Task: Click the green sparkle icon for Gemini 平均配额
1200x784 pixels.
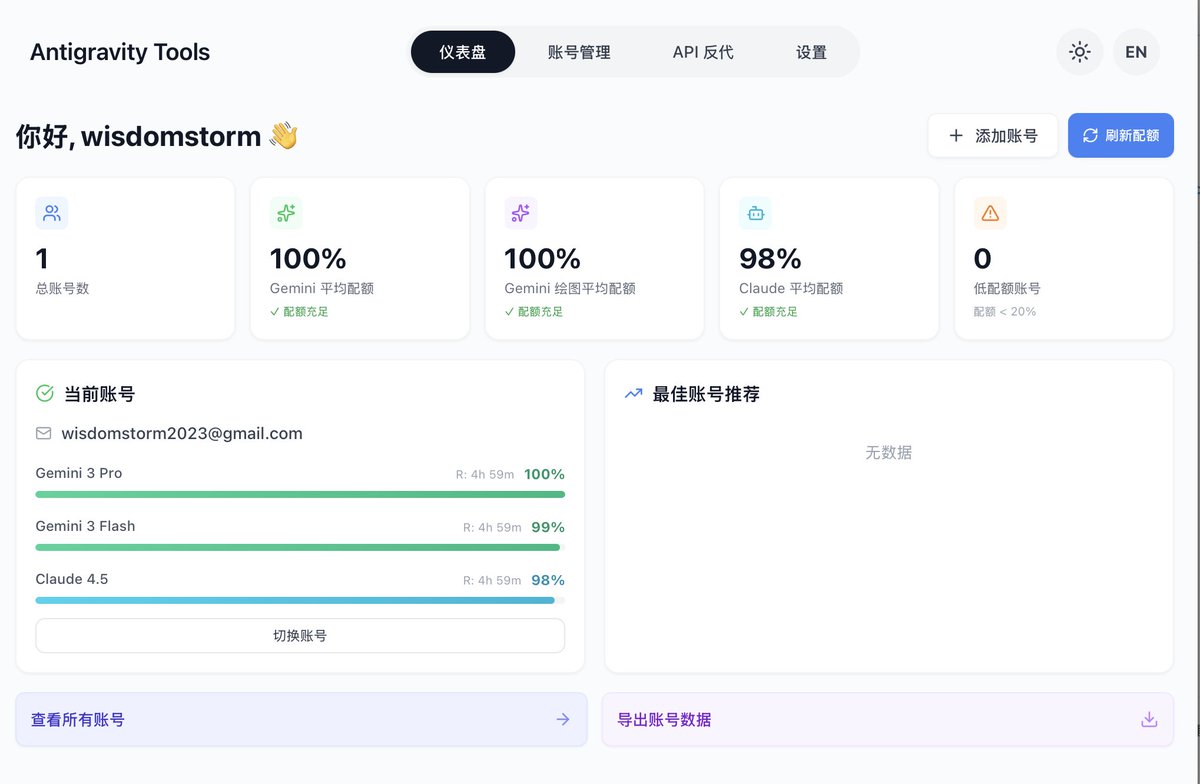Action: pyautogui.click(x=286, y=213)
